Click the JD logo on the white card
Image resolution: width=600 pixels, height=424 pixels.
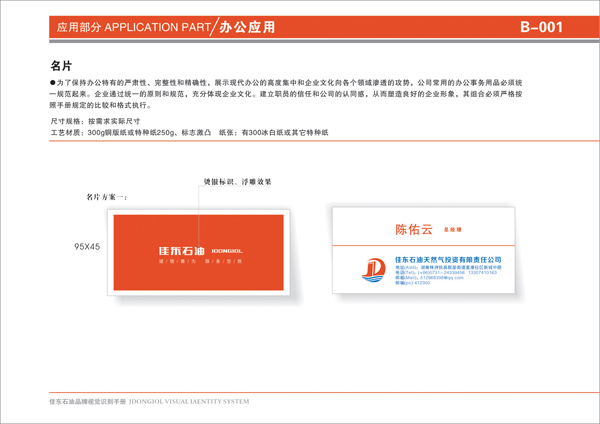click(x=372, y=270)
